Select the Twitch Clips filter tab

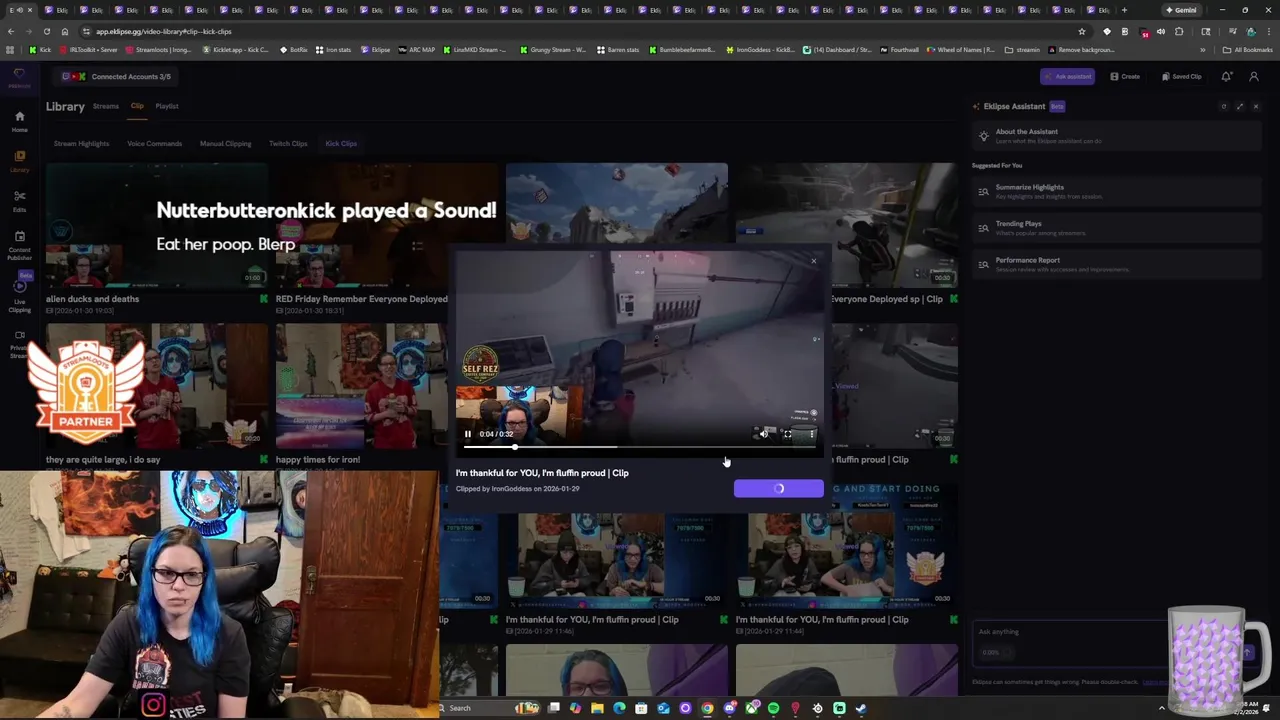(x=288, y=144)
